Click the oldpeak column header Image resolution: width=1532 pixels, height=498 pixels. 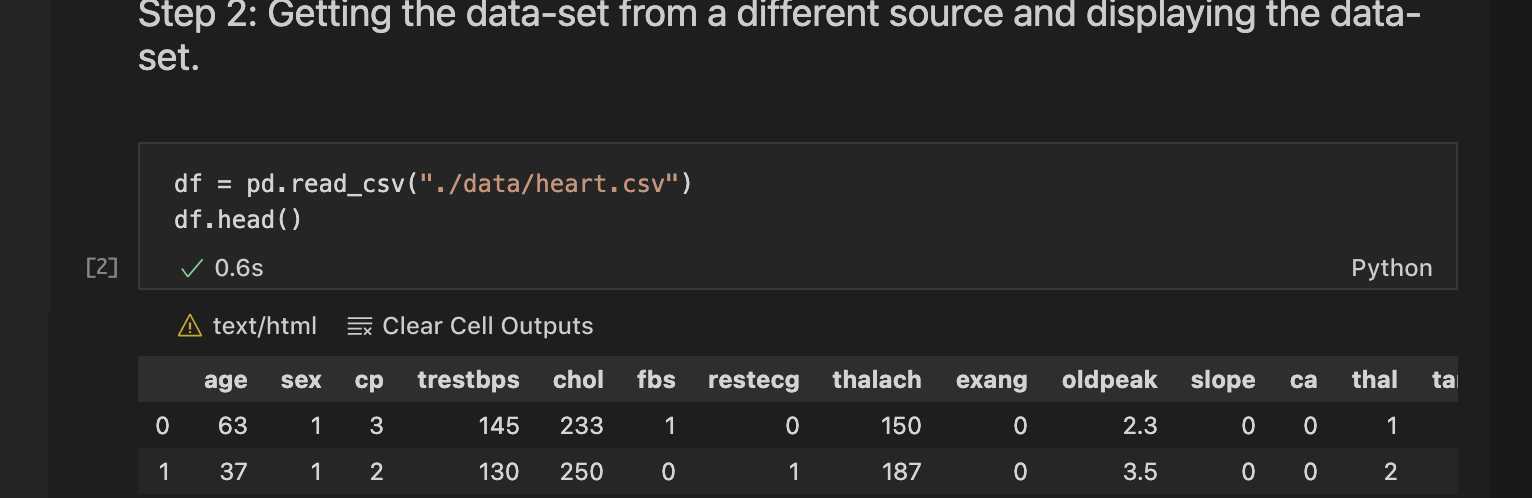(x=1109, y=380)
